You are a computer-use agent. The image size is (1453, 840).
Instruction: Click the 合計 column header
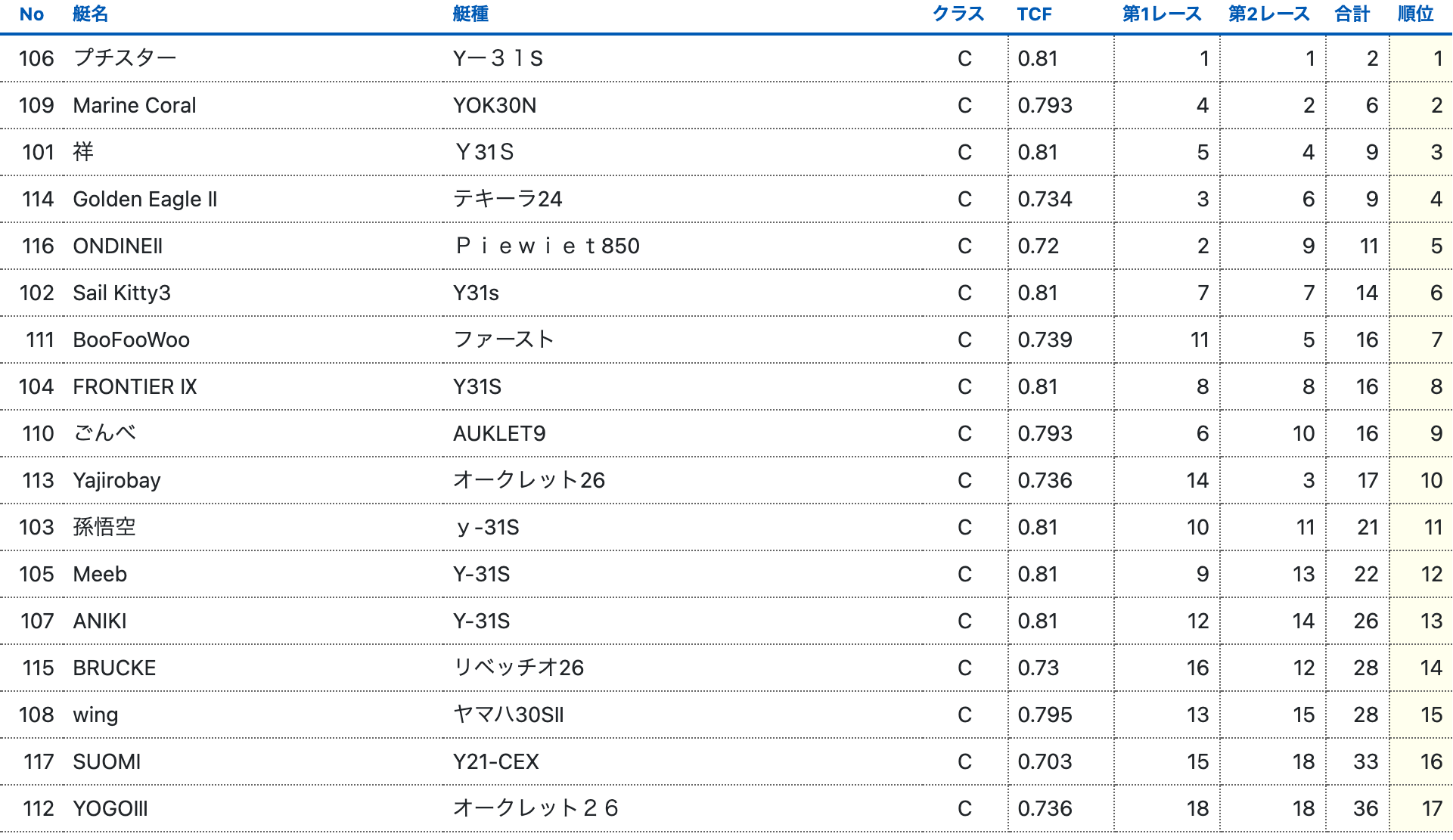pos(1352,14)
